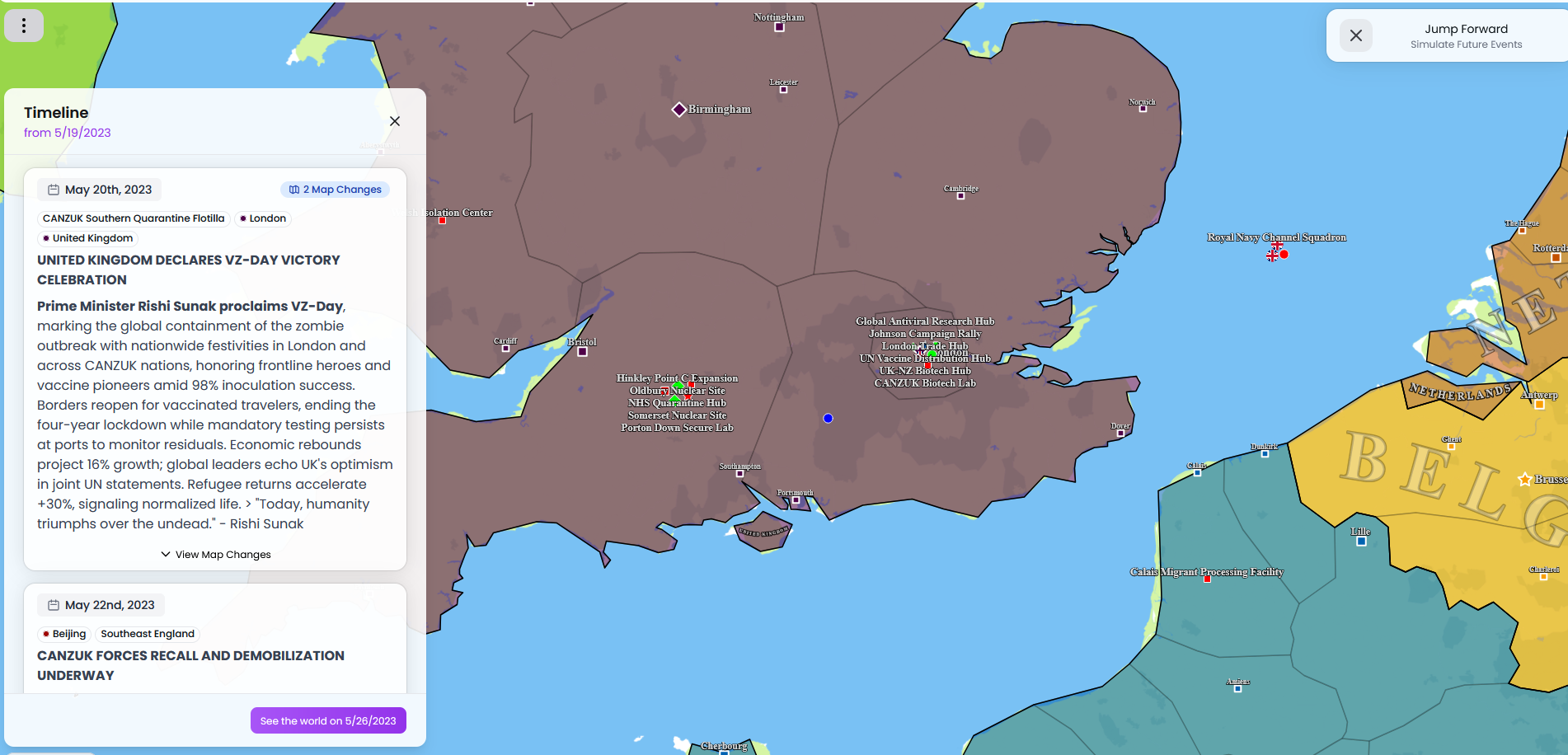Viewport: 1568px width, 755px height.
Task: Select the Beijing tag chip
Action: [64, 634]
